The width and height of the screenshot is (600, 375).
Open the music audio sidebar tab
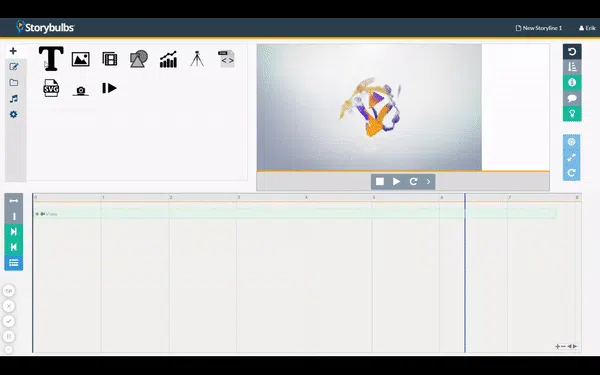pos(13,99)
